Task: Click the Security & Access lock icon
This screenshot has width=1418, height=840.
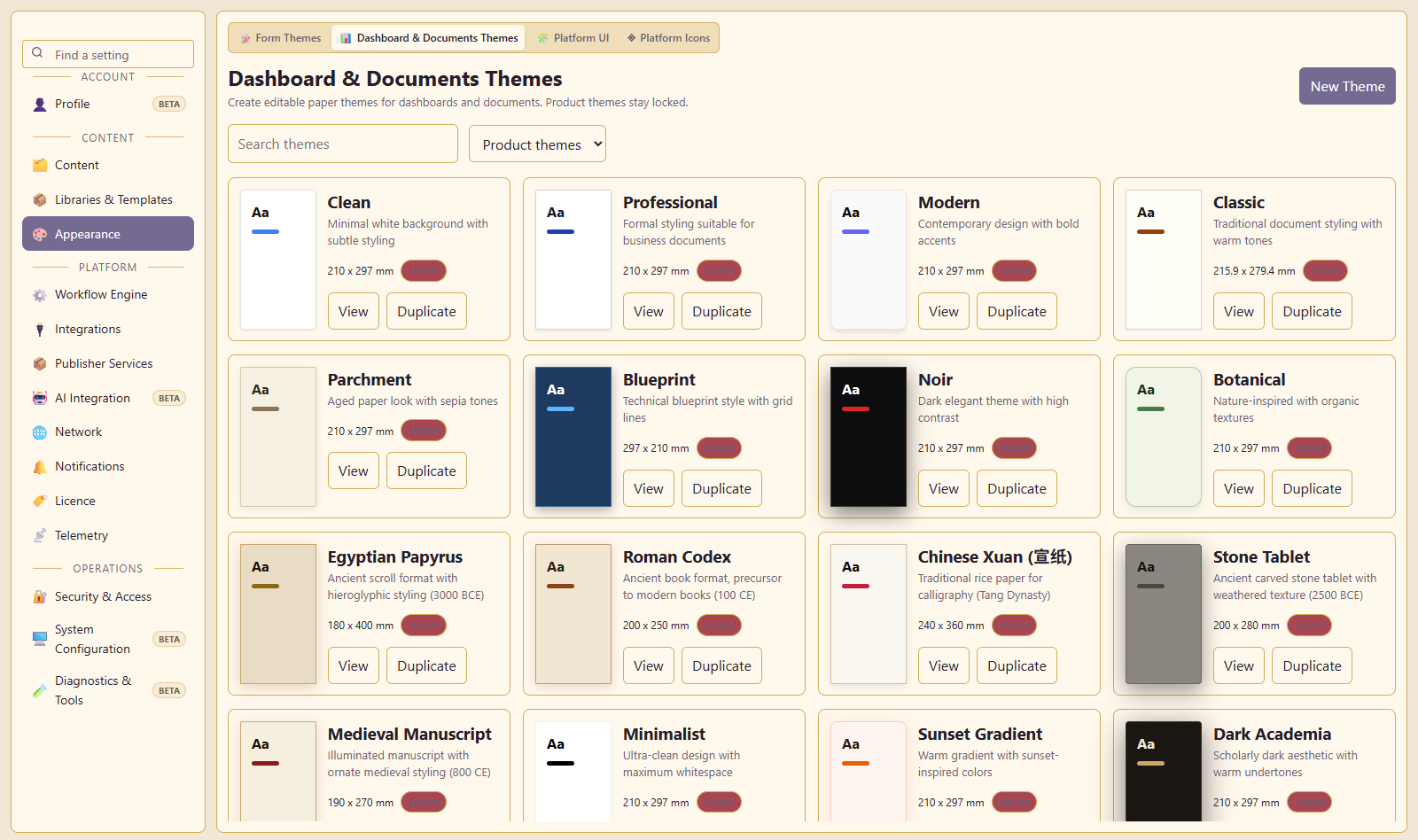Action: pos(40,597)
